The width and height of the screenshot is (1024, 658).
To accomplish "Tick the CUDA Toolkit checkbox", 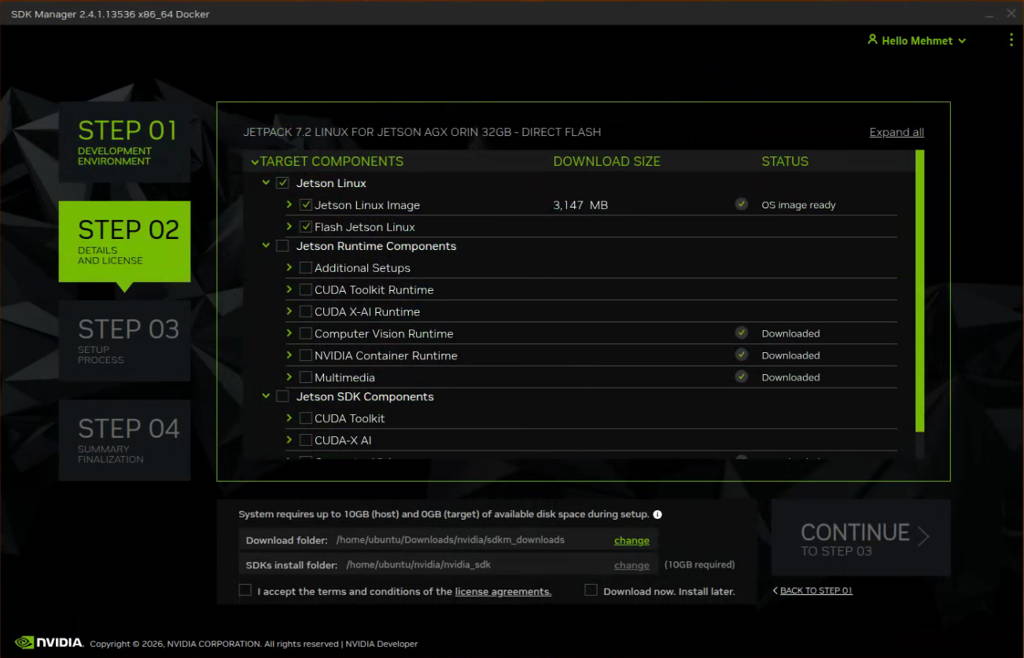I will click(x=306, y=418).
